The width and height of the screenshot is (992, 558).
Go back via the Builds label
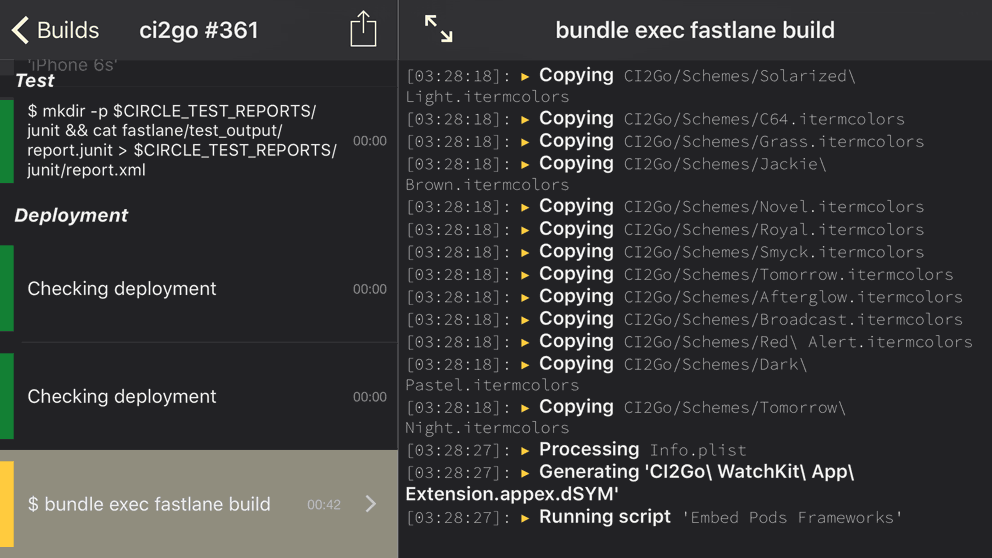pyautogui.click(x=68, y=30)
